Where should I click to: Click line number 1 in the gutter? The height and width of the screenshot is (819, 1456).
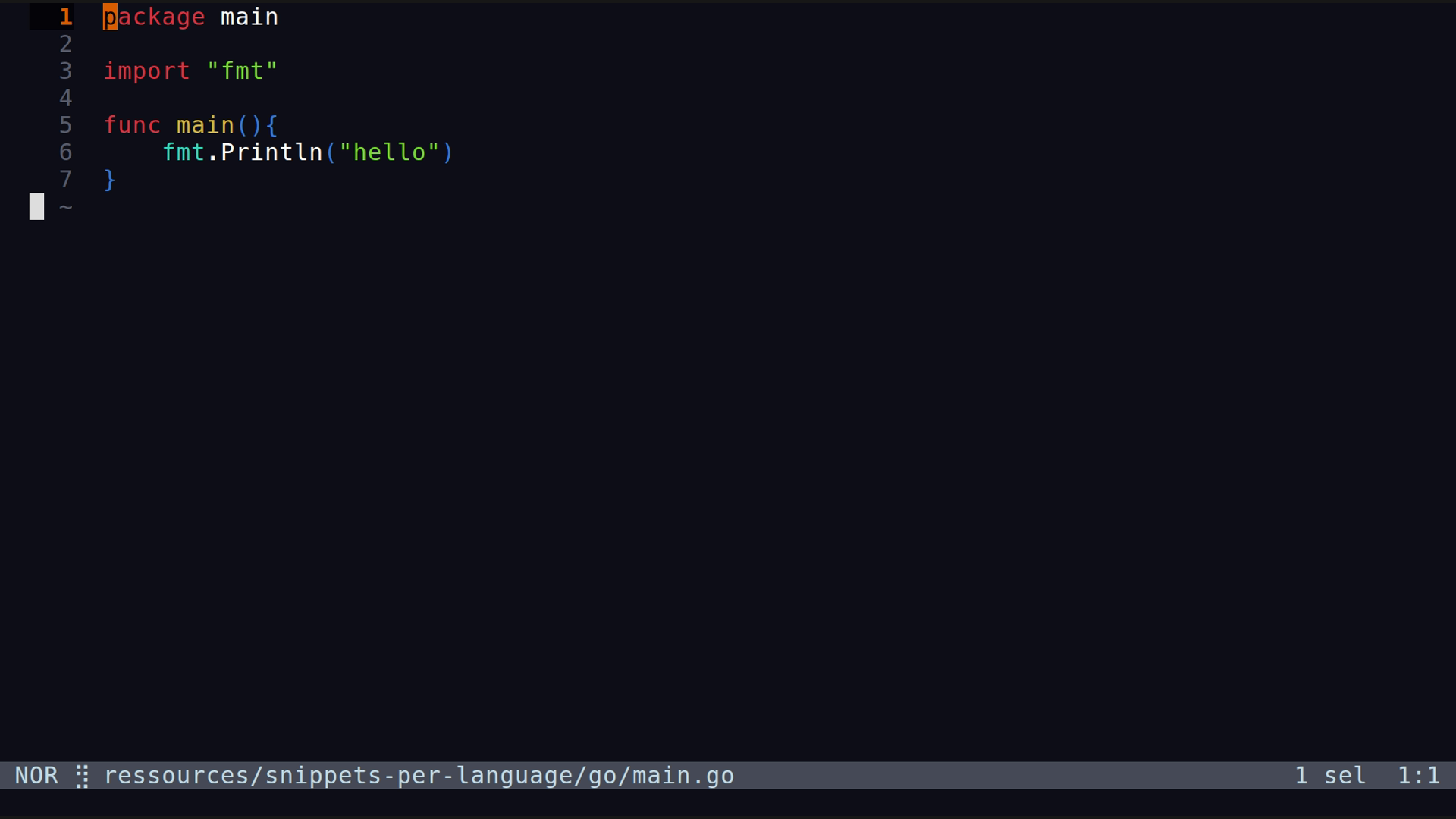tap(66, 17)
